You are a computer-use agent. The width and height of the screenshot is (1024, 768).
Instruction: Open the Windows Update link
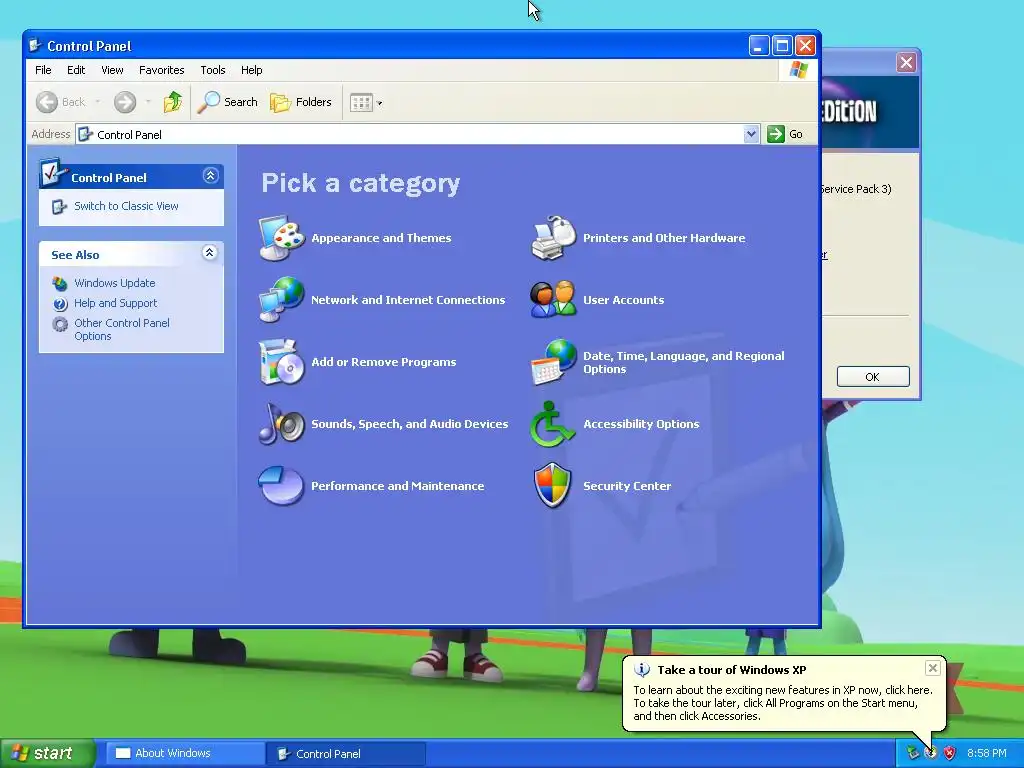(x=114, y=283)
